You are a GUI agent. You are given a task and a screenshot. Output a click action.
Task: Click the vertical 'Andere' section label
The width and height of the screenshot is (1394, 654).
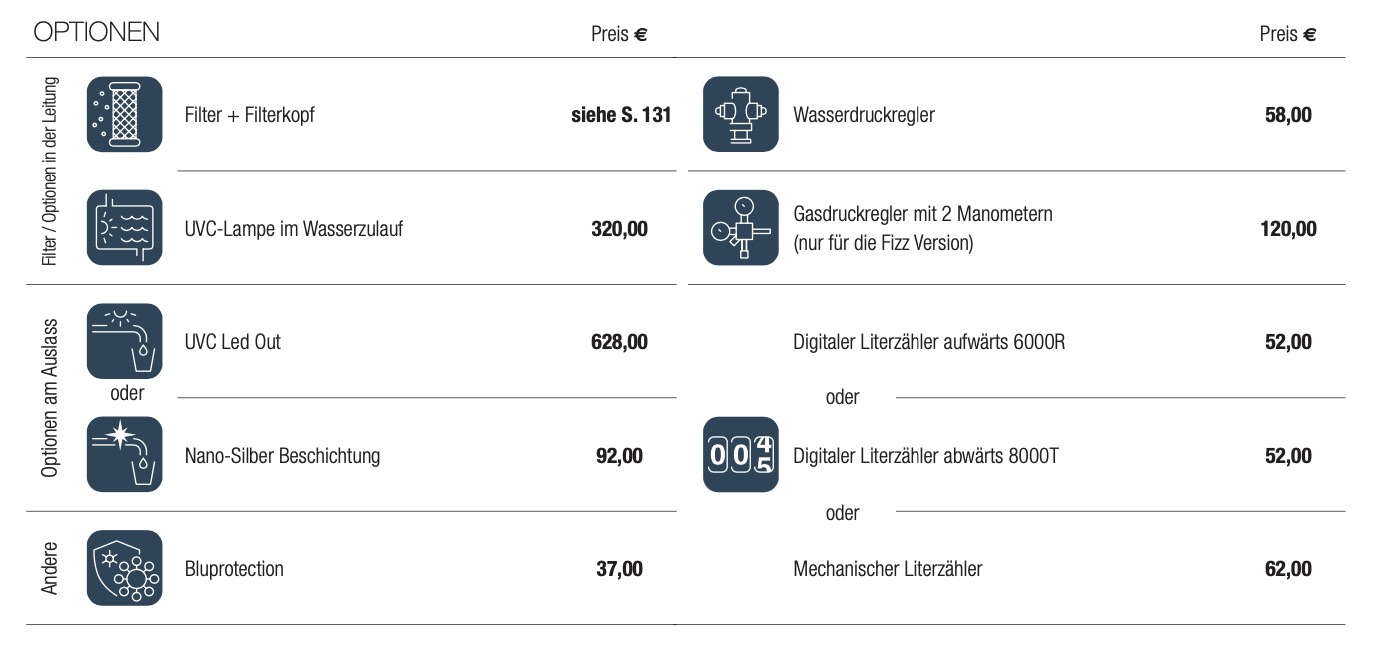click(50, 568)
